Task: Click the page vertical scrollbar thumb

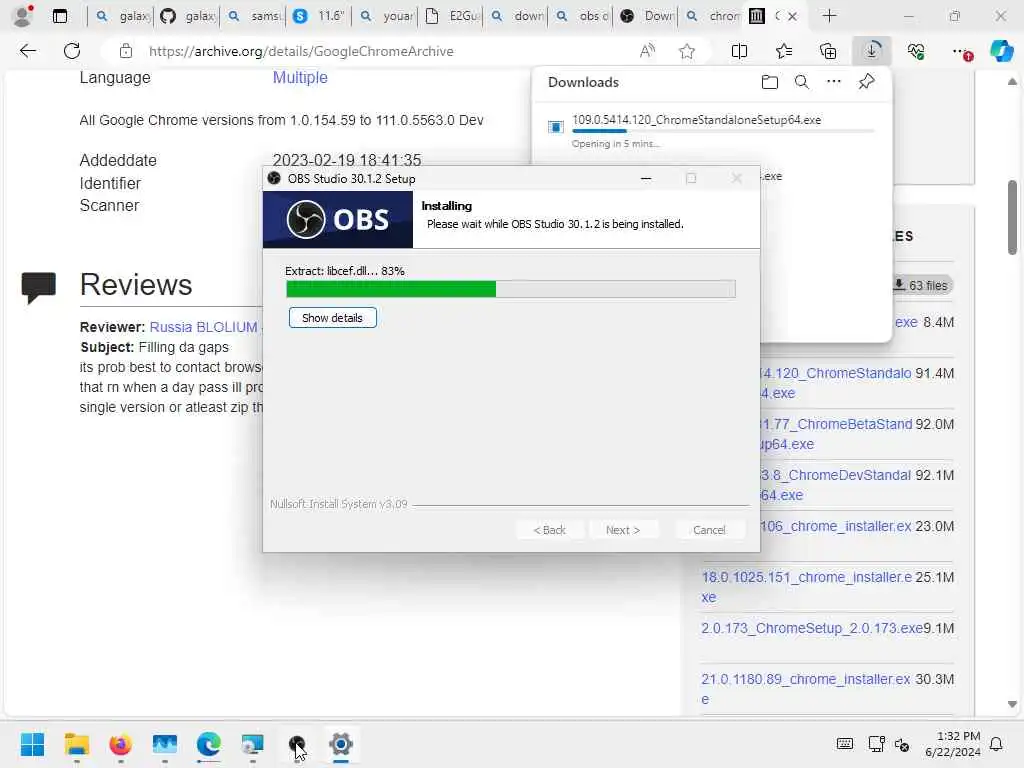Action: coord(1012,217)
